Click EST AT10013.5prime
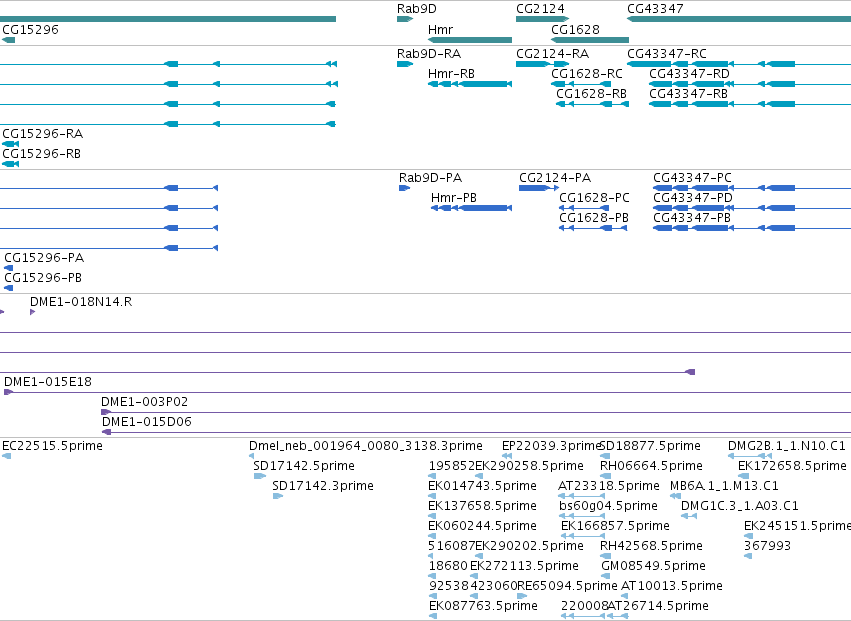Image resolution: width=851 pixels, height=621 pixels. pyautogui.click(x=672, y=587)
